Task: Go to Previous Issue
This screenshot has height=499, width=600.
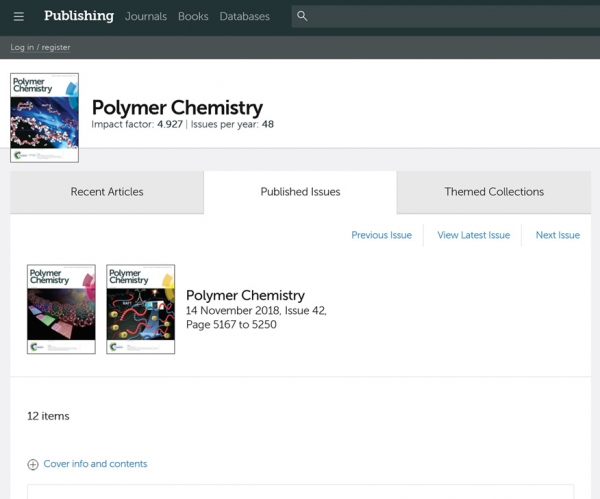Action: 382,235
